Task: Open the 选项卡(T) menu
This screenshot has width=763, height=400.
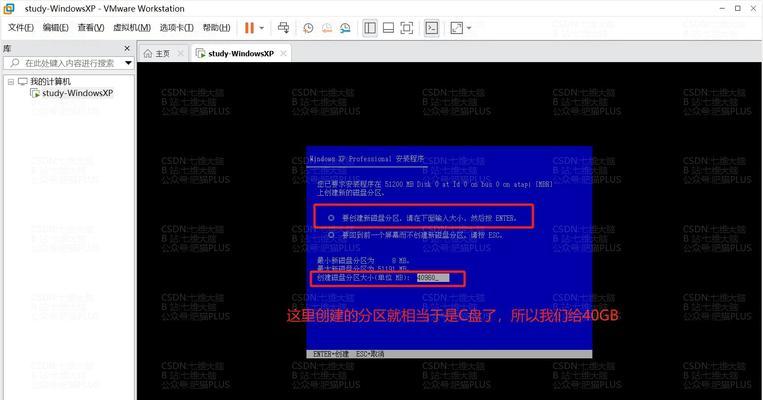Action: coord(177,28)
